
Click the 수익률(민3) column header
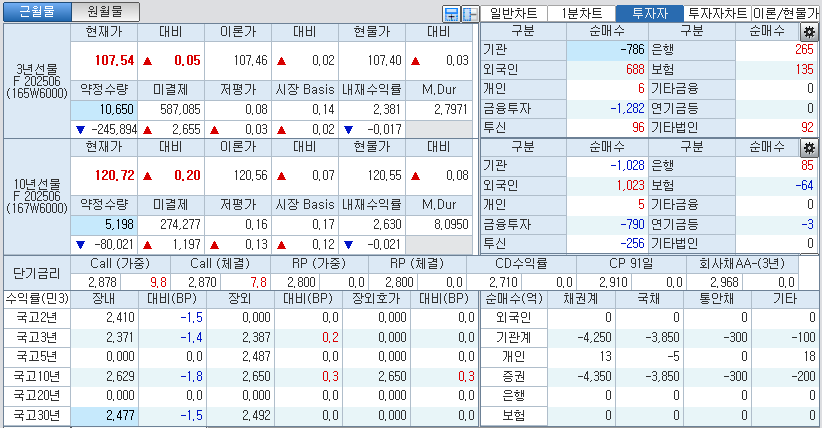pyautogui.click(x=37, y=299)
